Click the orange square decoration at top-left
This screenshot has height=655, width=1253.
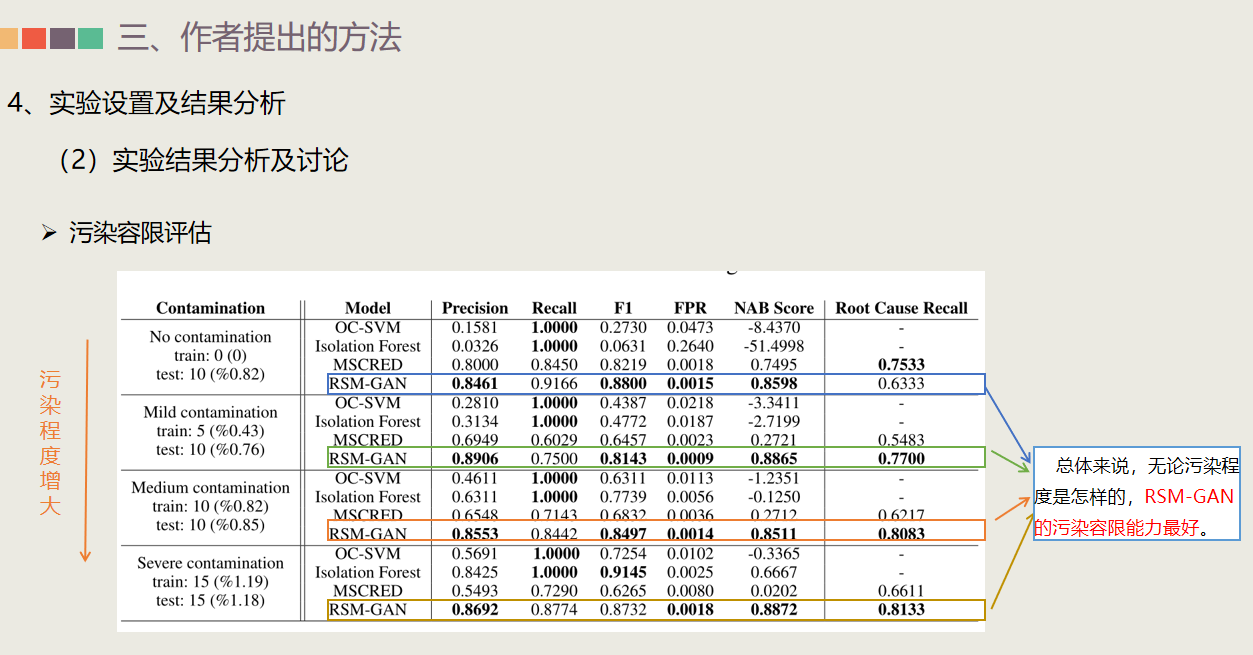pos(8,38)
